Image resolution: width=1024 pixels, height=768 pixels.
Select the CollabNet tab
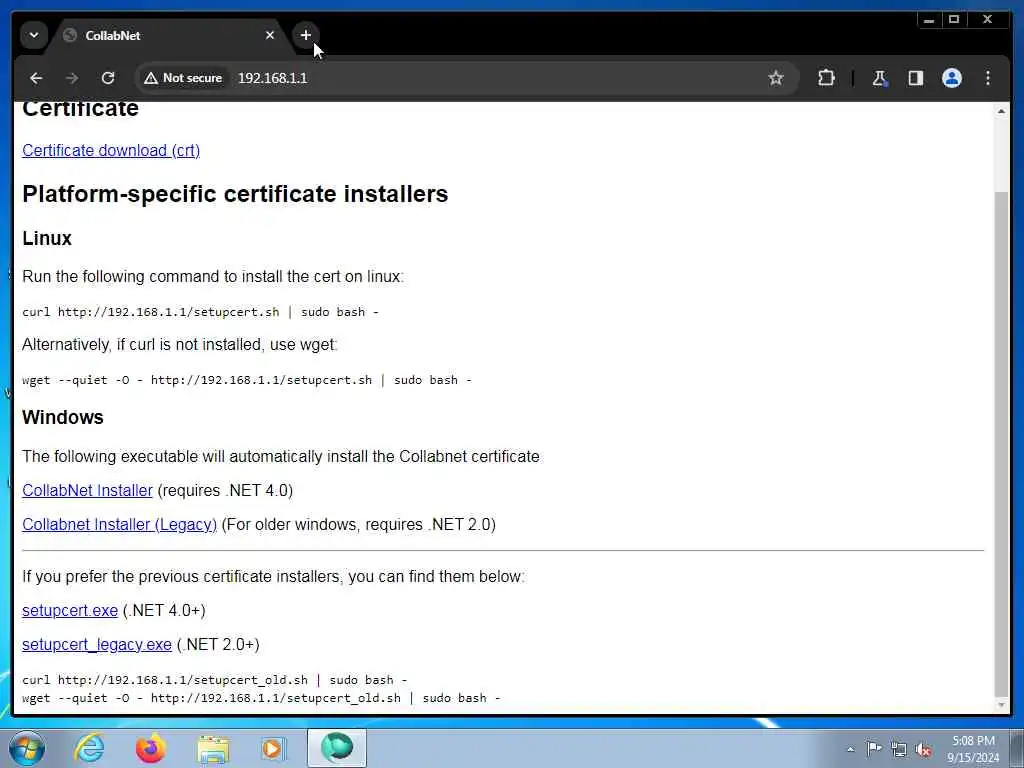170,35
